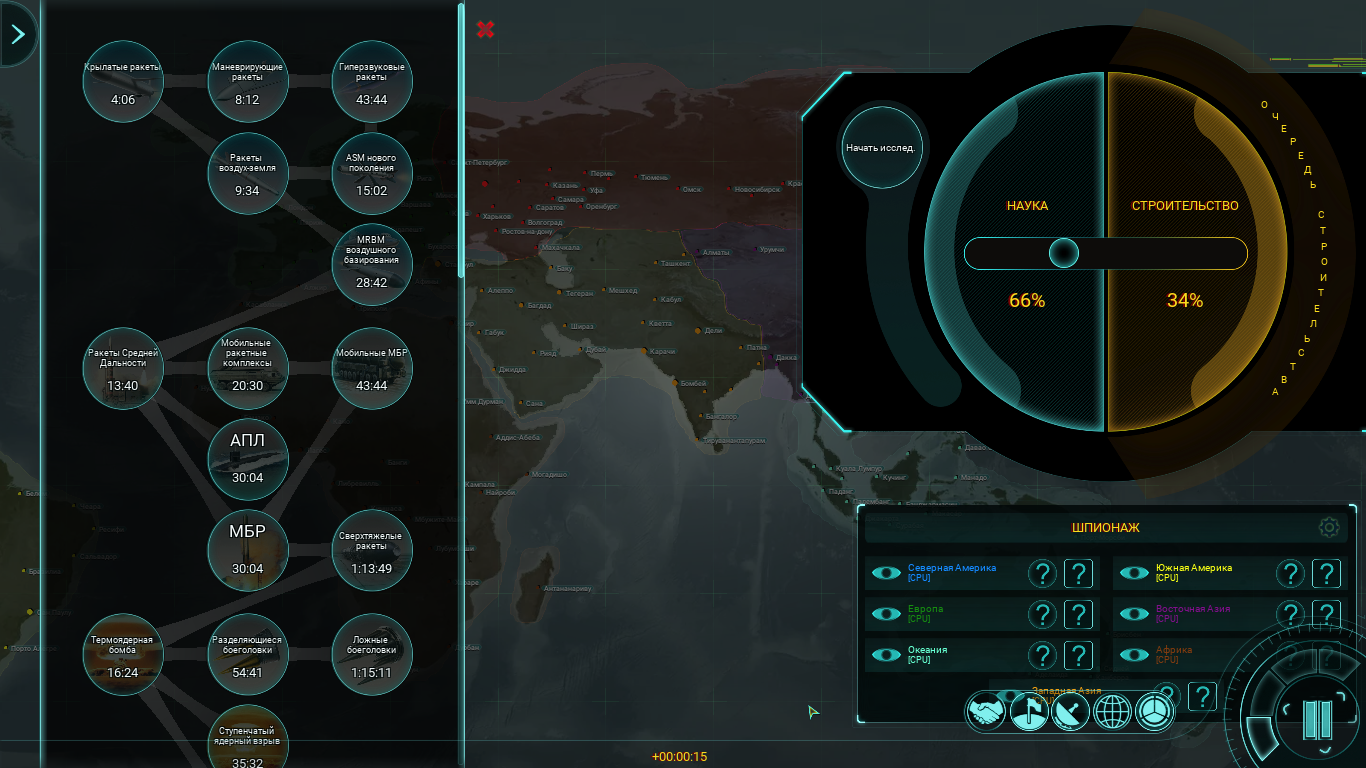Select the Ложные боеголовки research node
The width and height of the screenshot is (1366, 768).
pyautogui.click(x=372, y=655)
